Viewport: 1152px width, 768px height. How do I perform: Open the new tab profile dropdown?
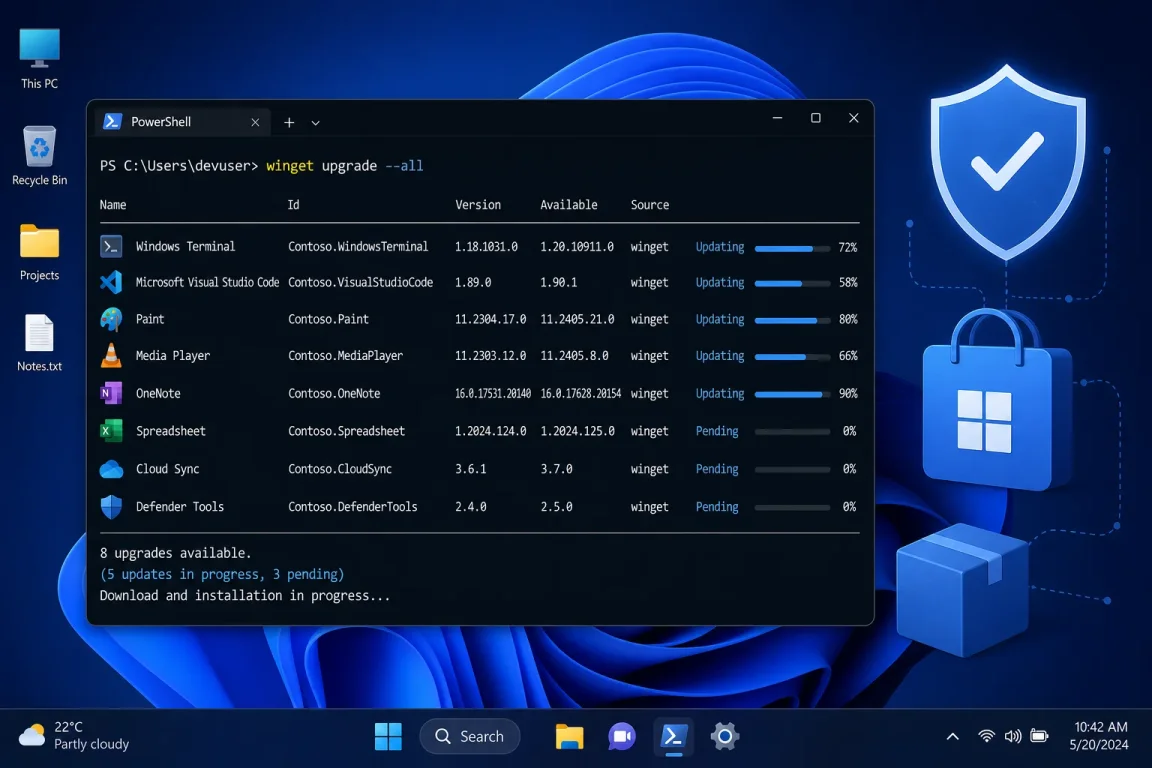tap(315, 123)
